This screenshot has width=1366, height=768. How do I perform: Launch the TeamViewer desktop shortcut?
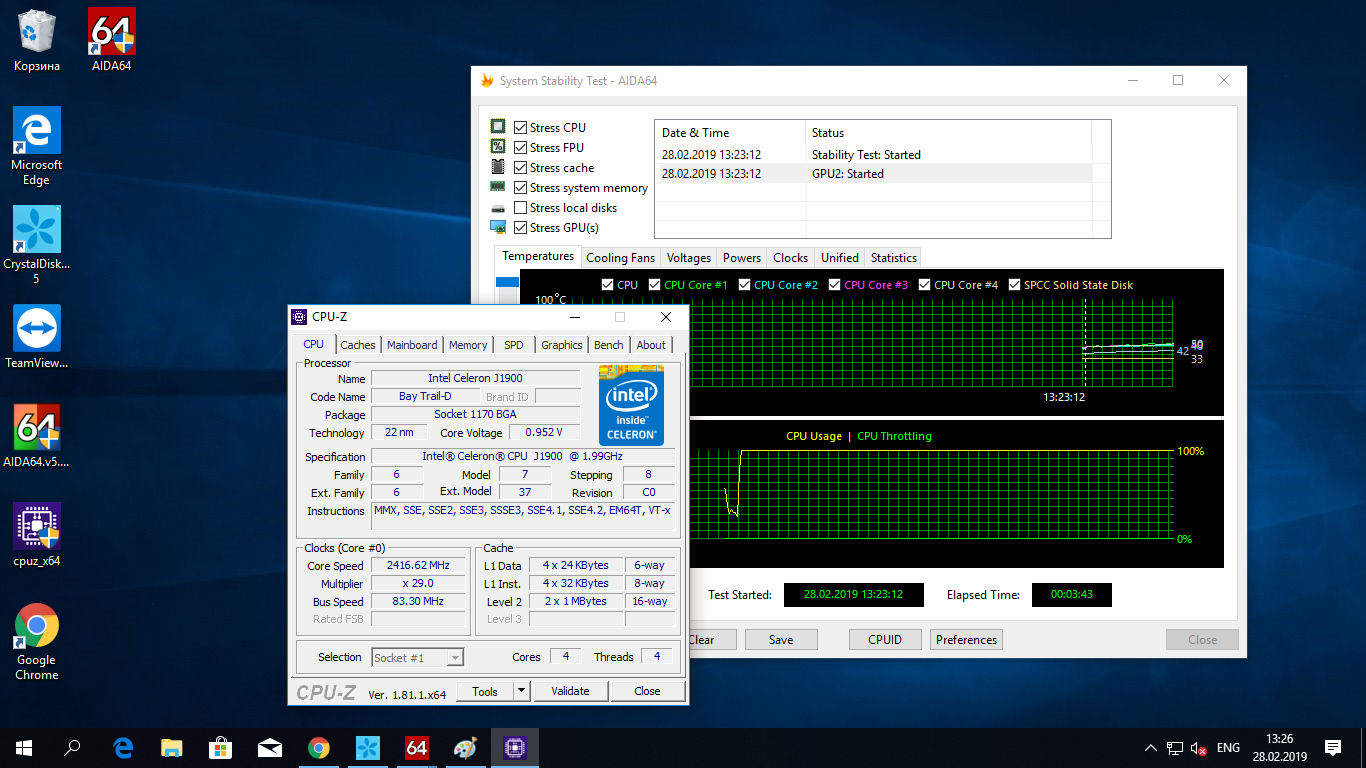37,337
